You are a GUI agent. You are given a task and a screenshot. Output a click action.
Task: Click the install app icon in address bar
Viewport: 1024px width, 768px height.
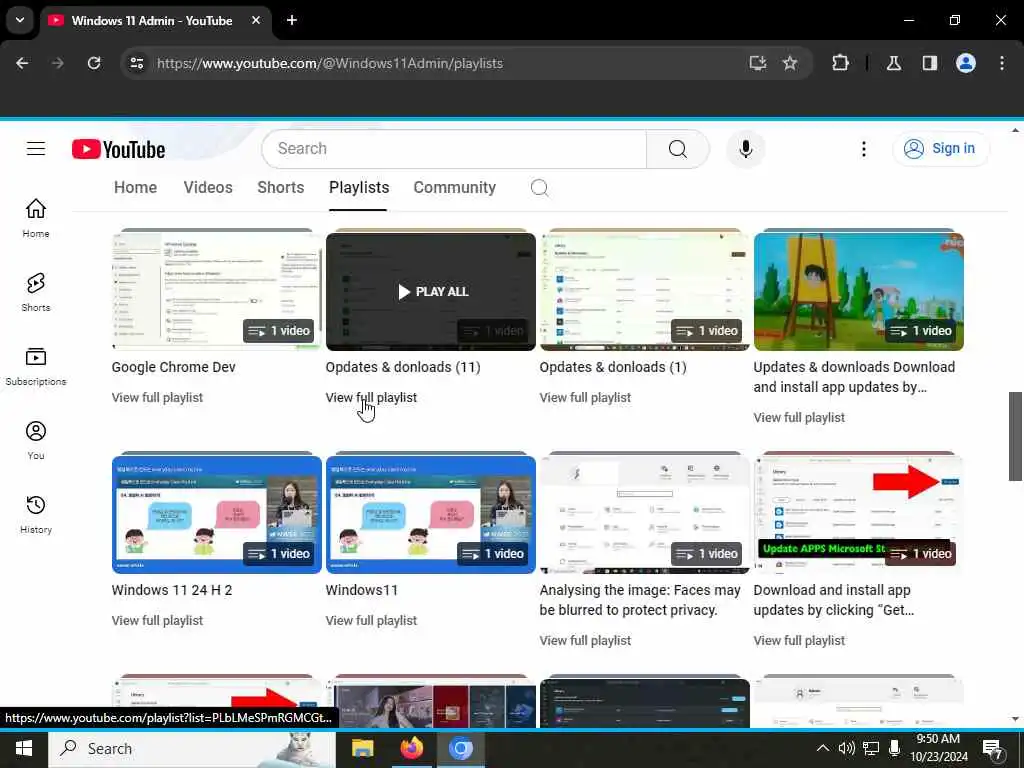(x=758, y=63)
